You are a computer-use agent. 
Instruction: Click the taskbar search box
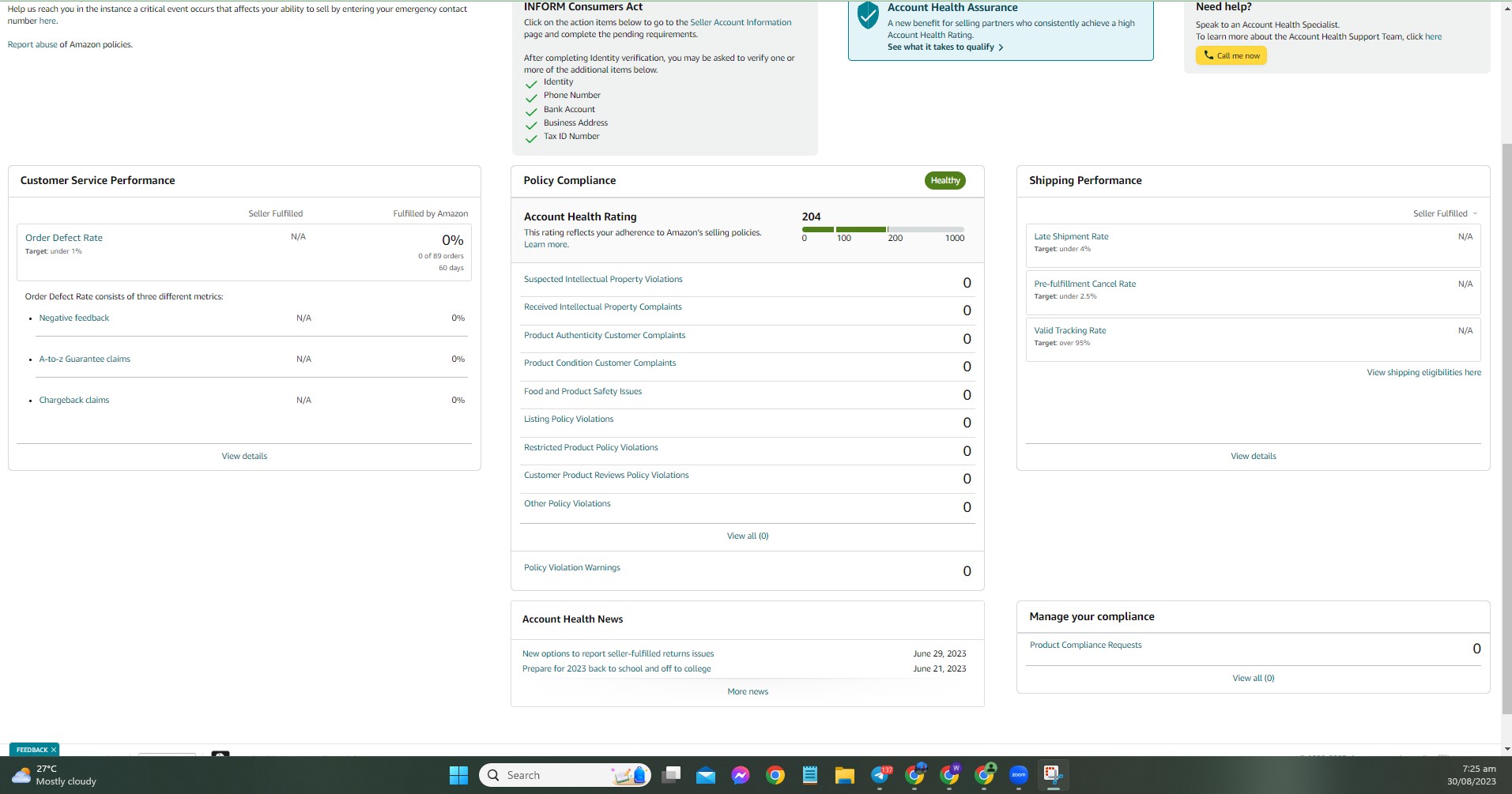pos(564,775)
